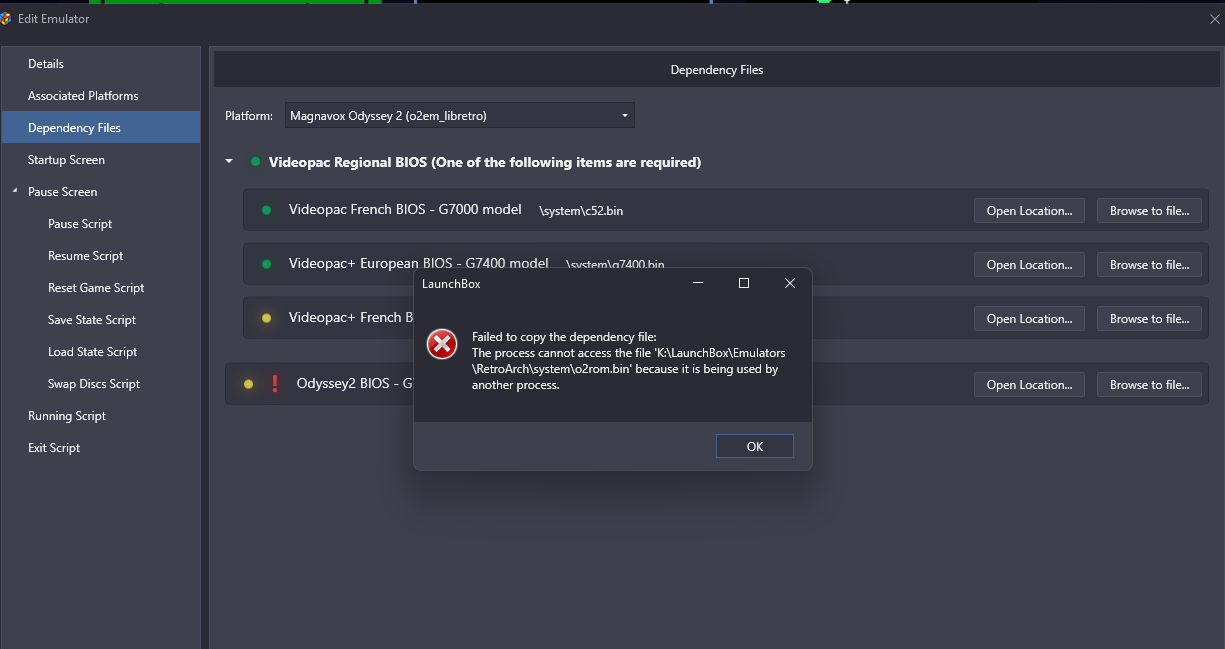Open the Running Script section
The height and width of the screenshot is (649, 1225).
coord(67,416)
